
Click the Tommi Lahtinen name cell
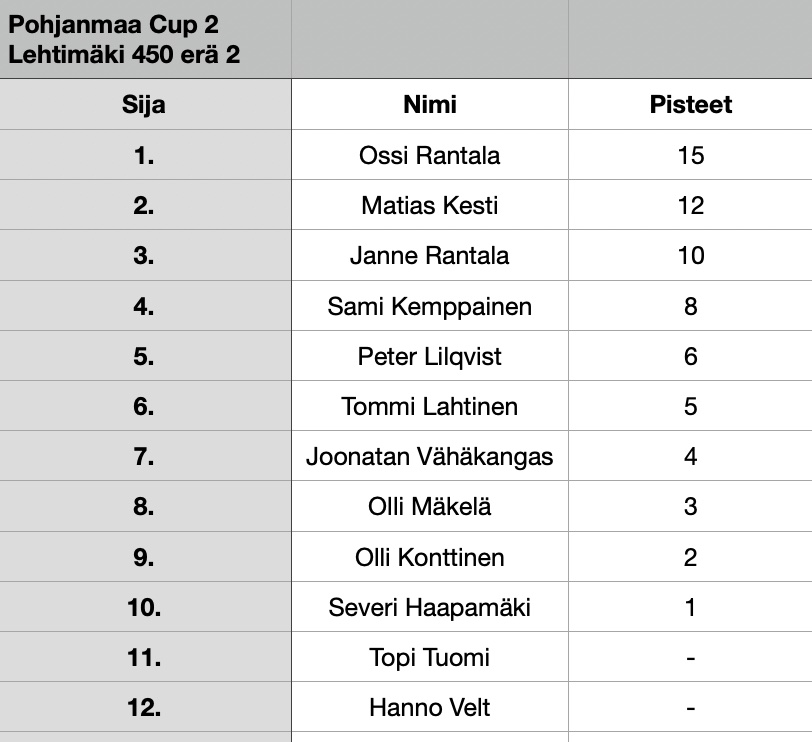point(430,406)
